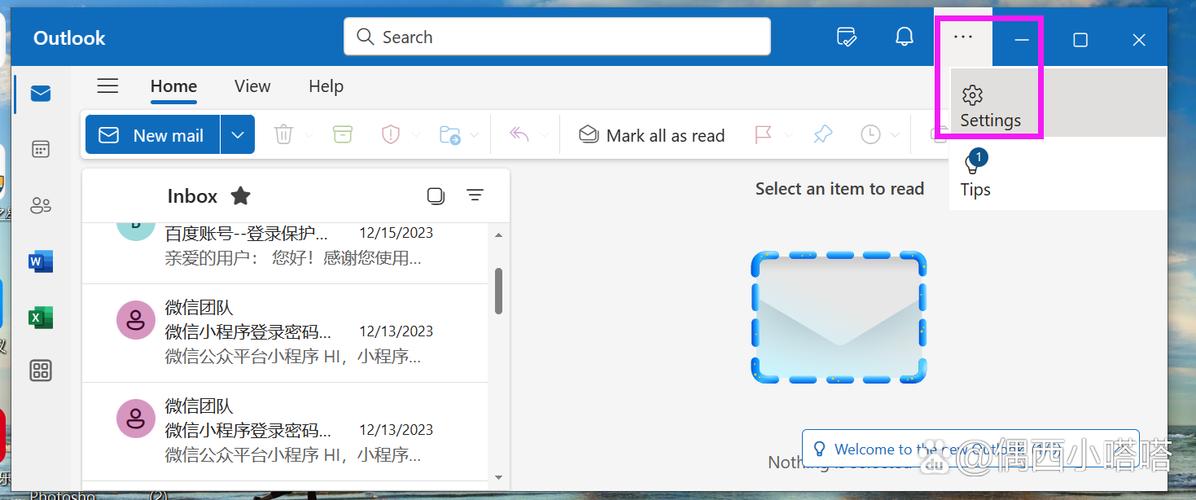Toggle the navigation pane hamburger button
The height and width of the screenshot is (500, 1196).
(x=108, y=86)
